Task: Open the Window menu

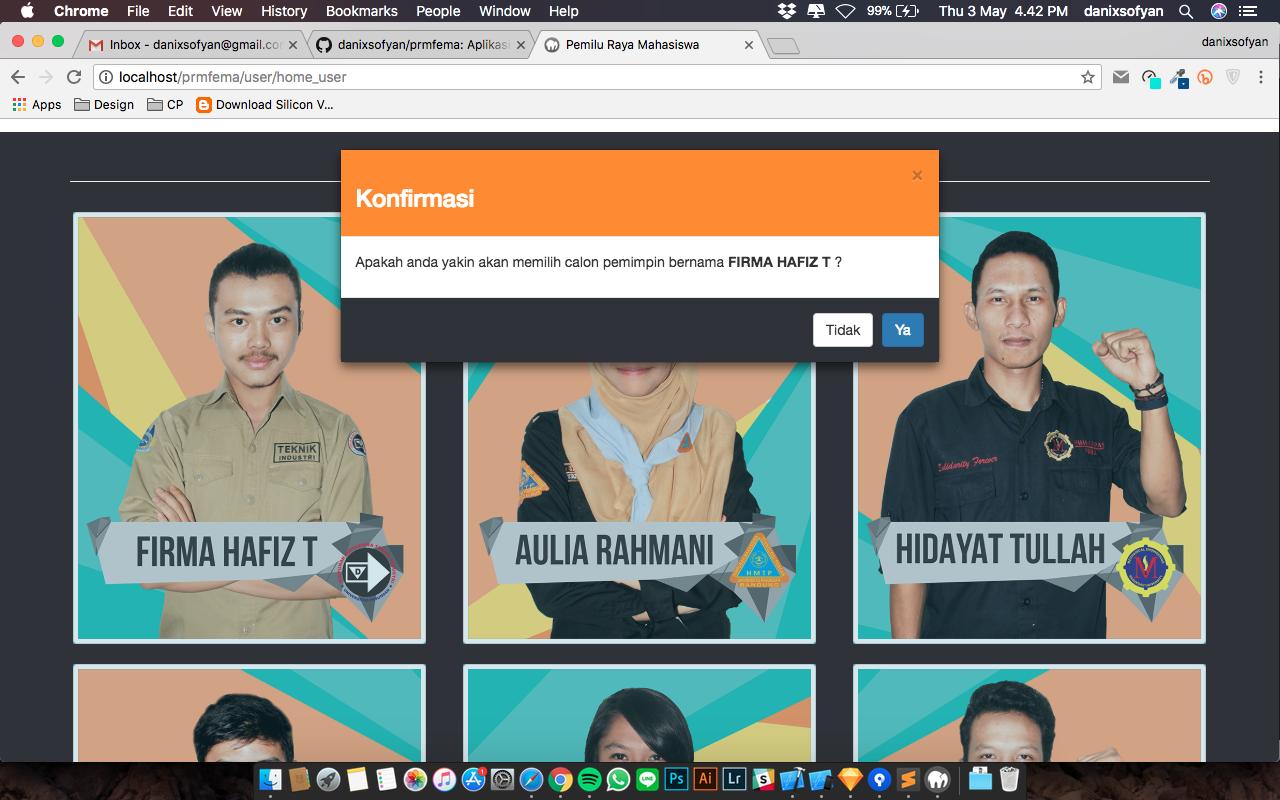Action: (x=505, y=11)
